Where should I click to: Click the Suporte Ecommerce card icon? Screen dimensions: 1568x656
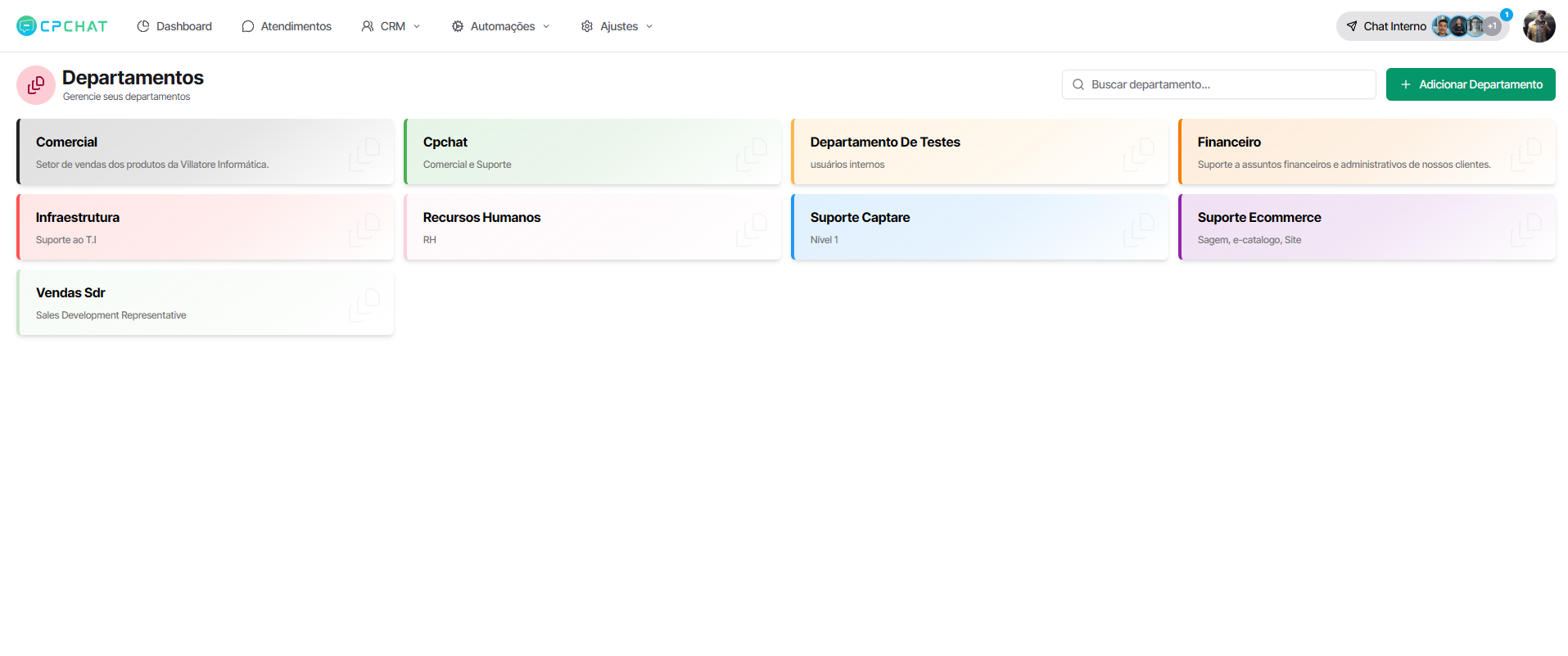pyautogui.click(x=1526, y=229)
